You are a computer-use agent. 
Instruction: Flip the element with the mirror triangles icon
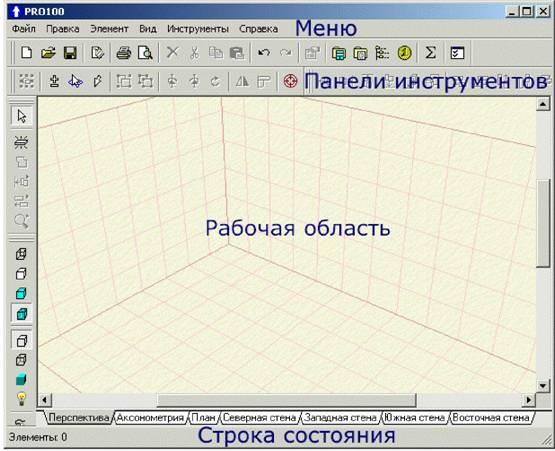tap(242, 81)
